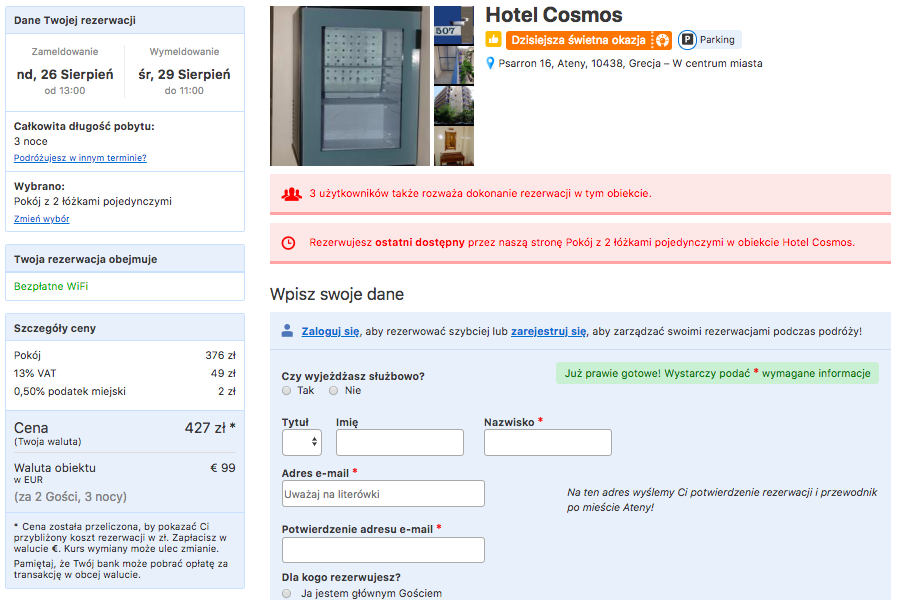The image size is (897, 600).
Task: Select Tak for business travel
Action: click(x=287, y=391)
